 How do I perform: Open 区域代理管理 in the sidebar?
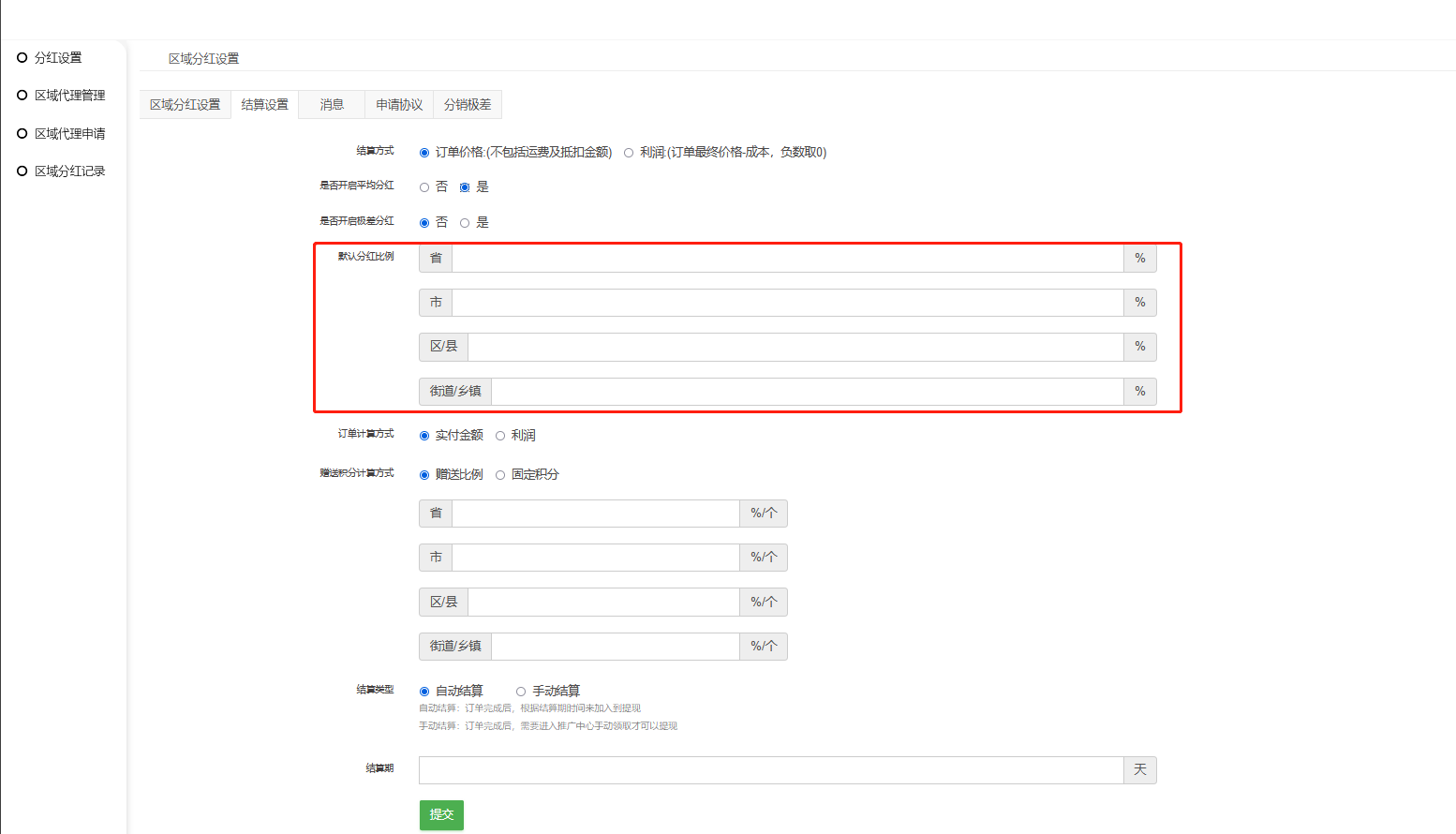tap(69, 96)
